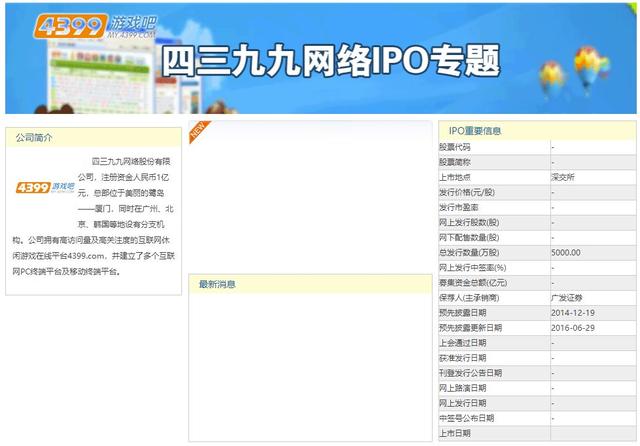Click the 4399 游戏吧 logo in the banner
The image size is (640, 446).
click(x=95, y=27)
